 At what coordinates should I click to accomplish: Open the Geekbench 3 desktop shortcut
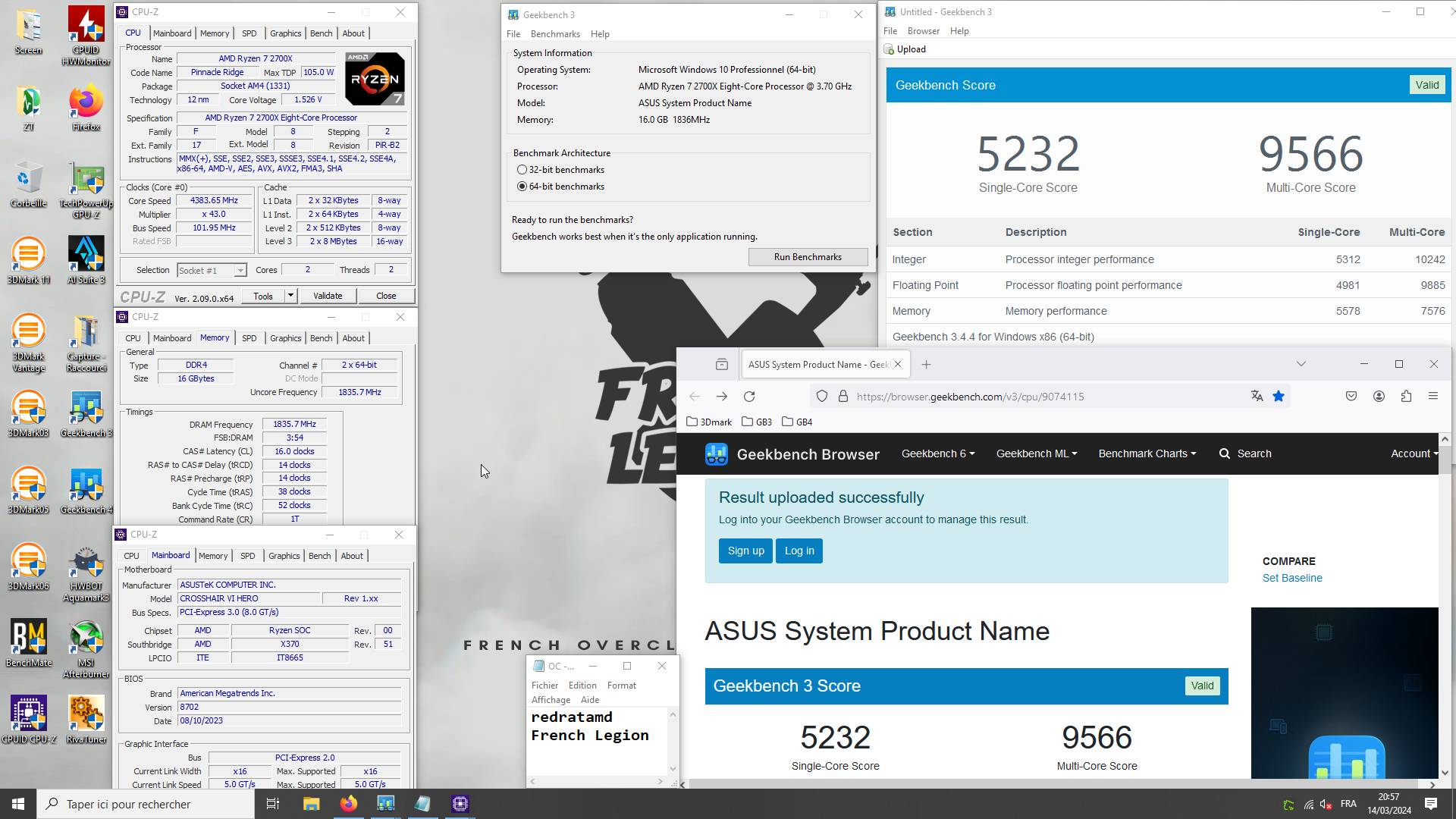tap(86, 414)
